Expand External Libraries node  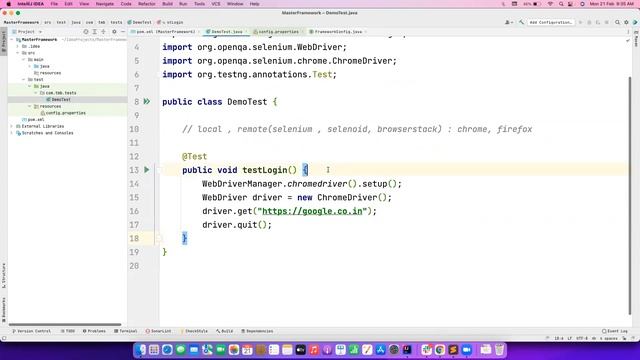(x=12, y=127)
